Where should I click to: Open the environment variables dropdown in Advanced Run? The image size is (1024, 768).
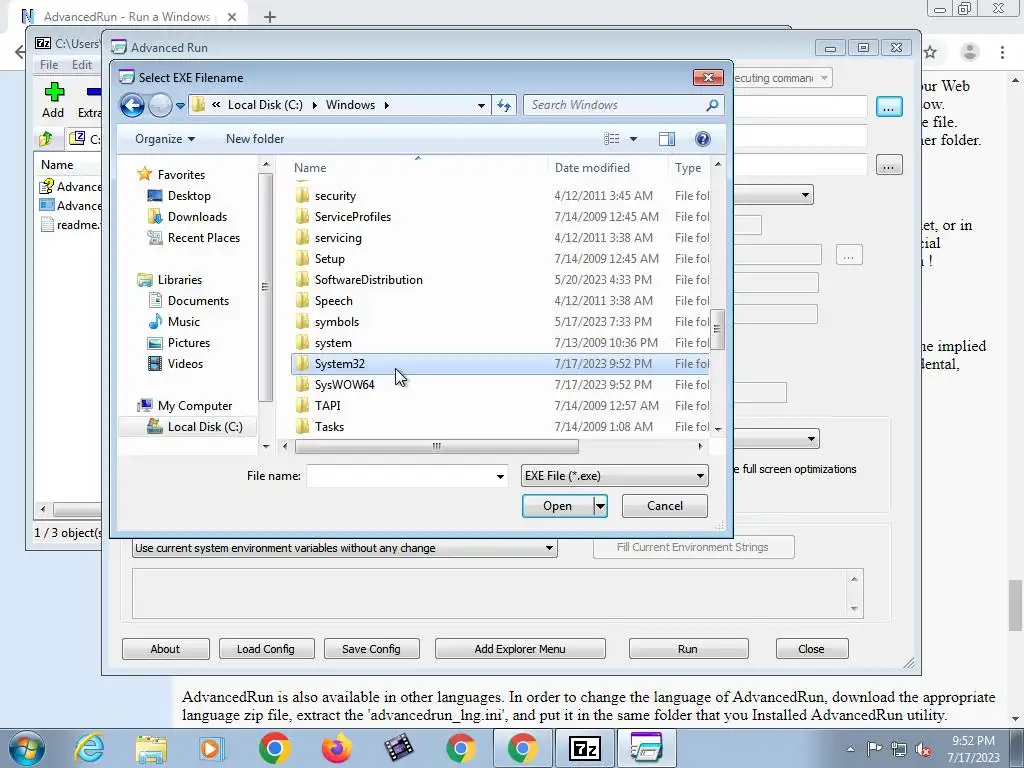pyautogui.click(x=344, y=548)
